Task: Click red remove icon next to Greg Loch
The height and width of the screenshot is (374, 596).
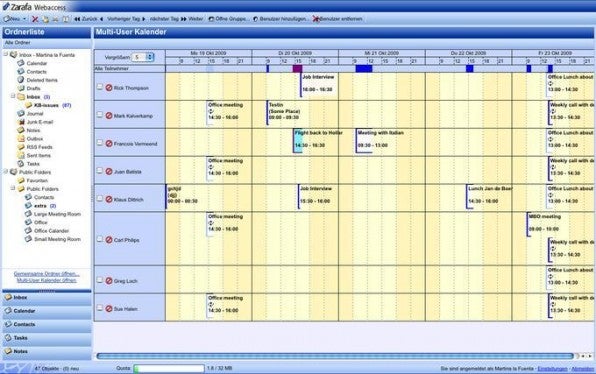Action: [x=109, y=281]
